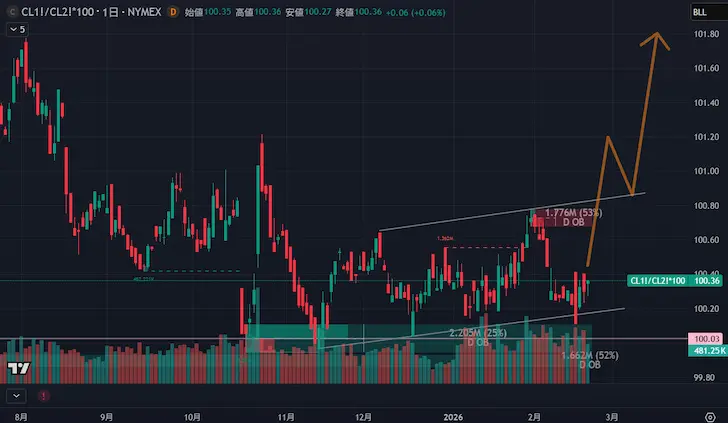
Task: Click the green symbol status dot
Action: [x=11, y=13]
